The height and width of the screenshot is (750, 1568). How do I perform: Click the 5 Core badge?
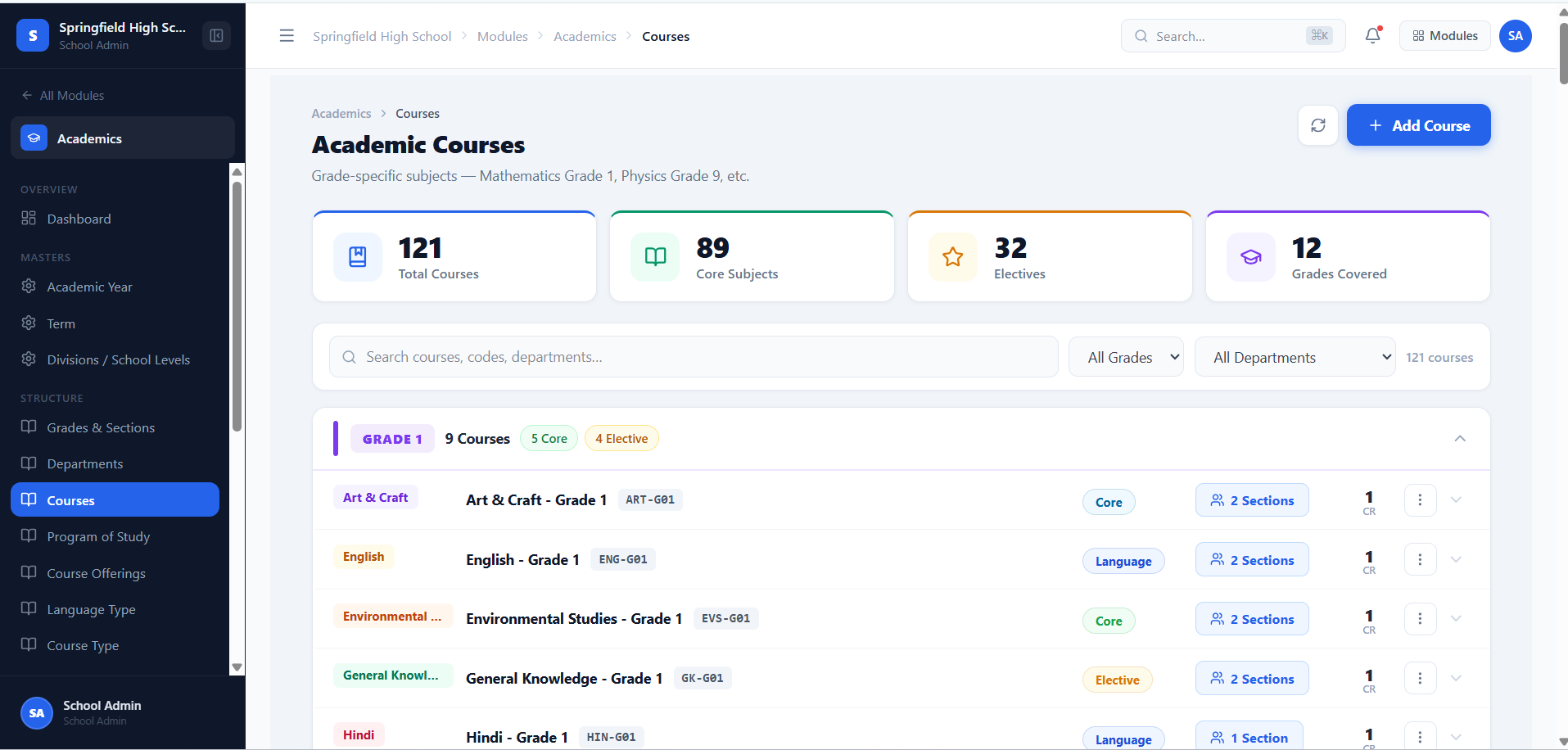point(549,438)
